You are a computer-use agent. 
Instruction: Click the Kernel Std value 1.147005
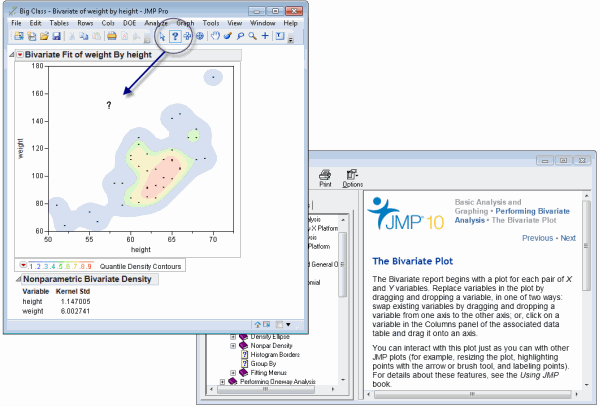(x=75, y=302)
